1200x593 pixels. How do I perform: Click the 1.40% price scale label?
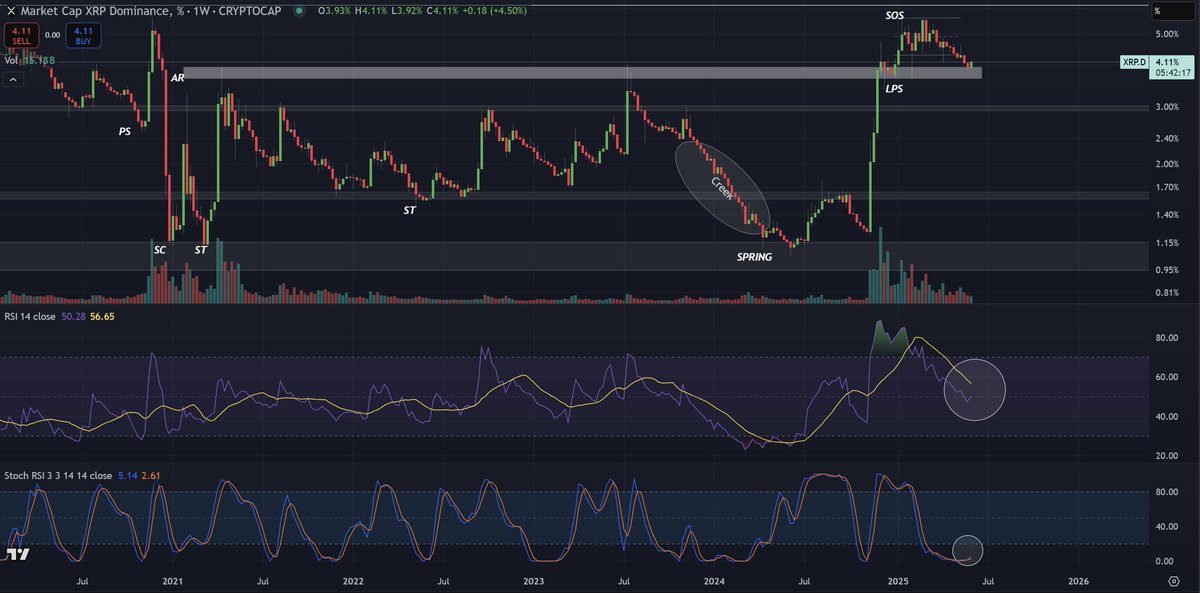(1168, 215)
